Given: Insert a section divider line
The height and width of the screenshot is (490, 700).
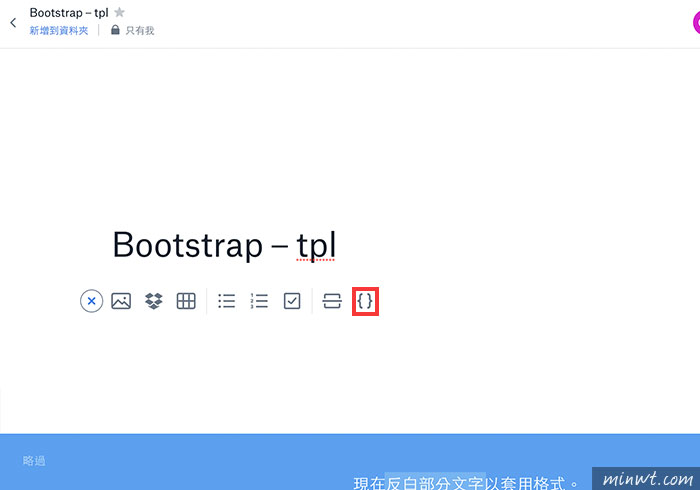Looking at the screenshot, I should click(332, 301).
